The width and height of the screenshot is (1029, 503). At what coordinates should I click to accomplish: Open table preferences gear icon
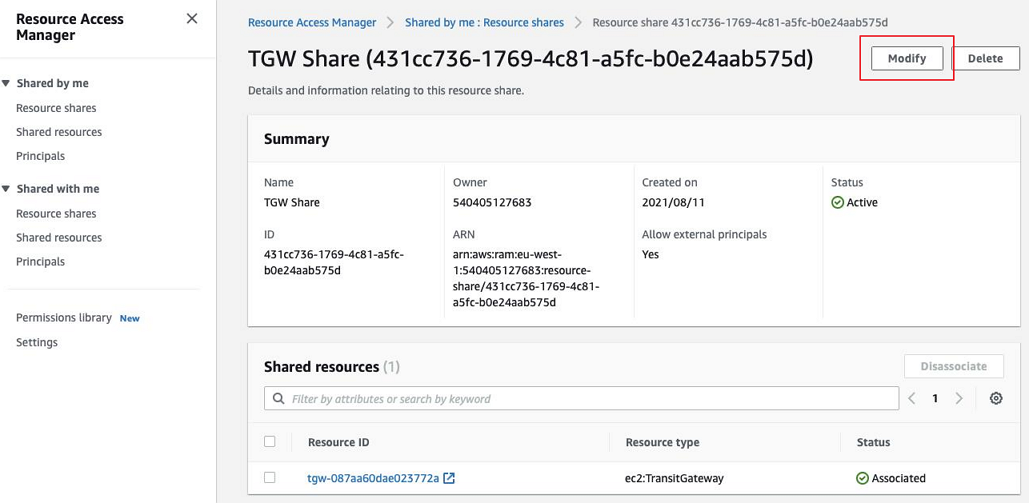(996, 398)
